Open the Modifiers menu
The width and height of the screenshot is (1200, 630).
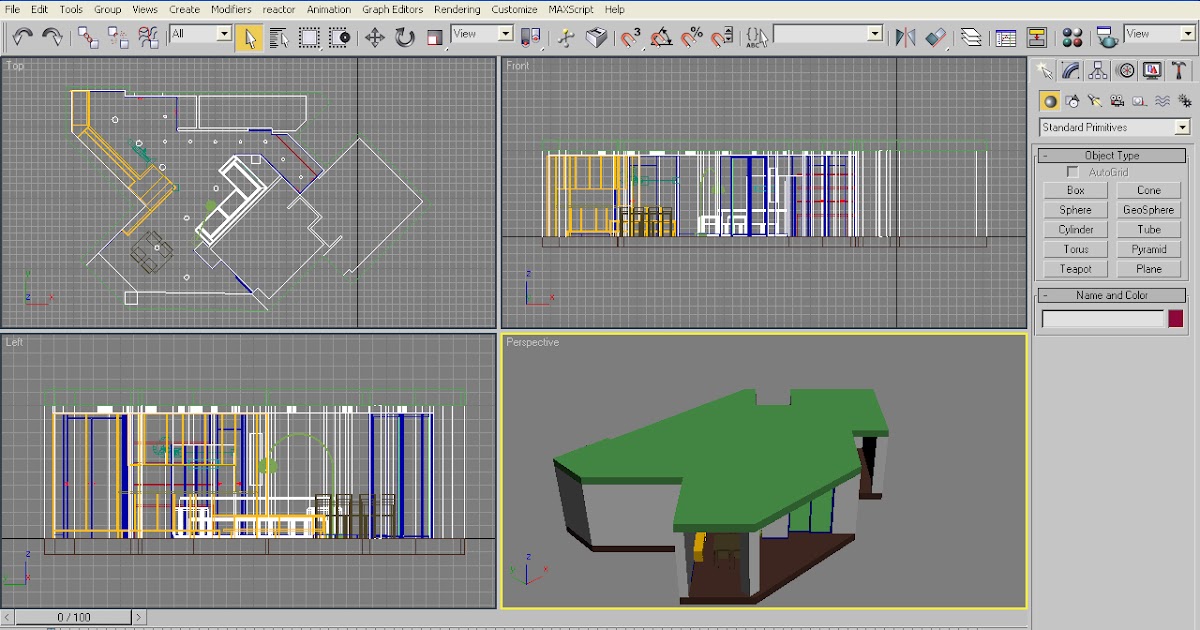tap(231, 9)
